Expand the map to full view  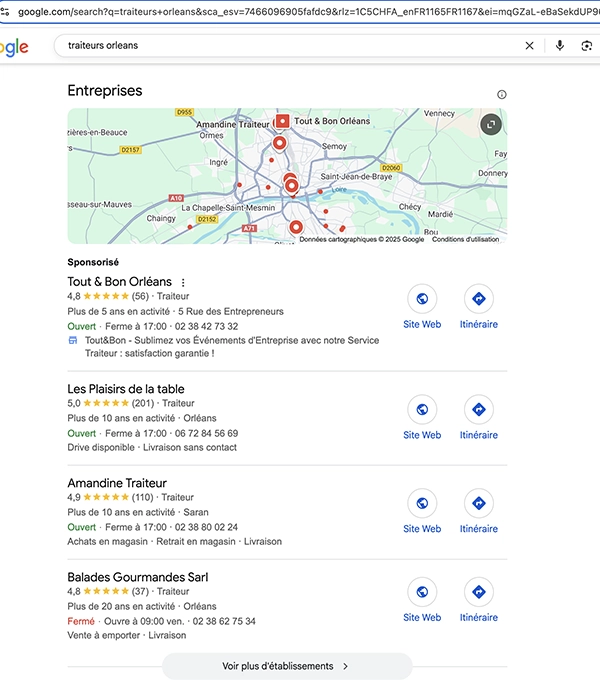point(490,124)
